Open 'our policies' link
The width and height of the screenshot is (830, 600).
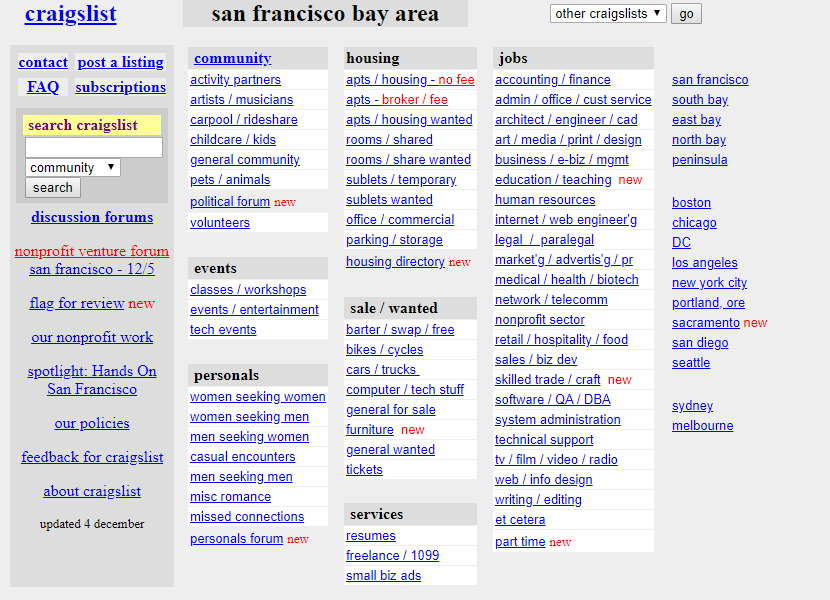coord(92,423)
